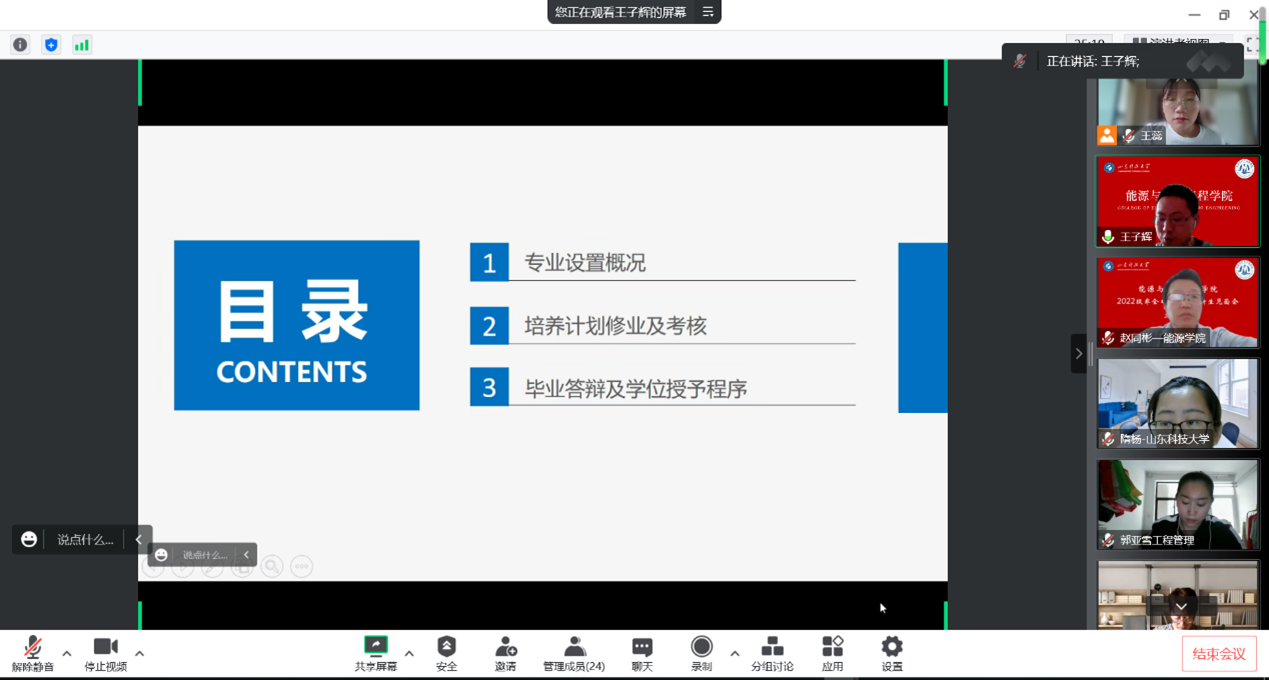Viewport: 1269px width, 680px height.
Task: Expand video options arrow beside 停止视频
Action: pos(139,654)
